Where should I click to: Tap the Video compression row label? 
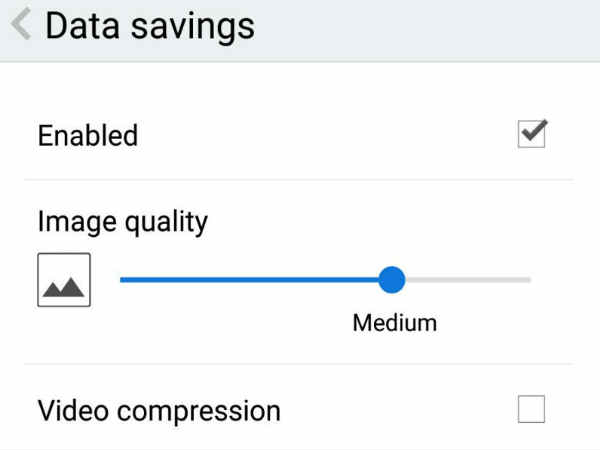tap(159, 411)
